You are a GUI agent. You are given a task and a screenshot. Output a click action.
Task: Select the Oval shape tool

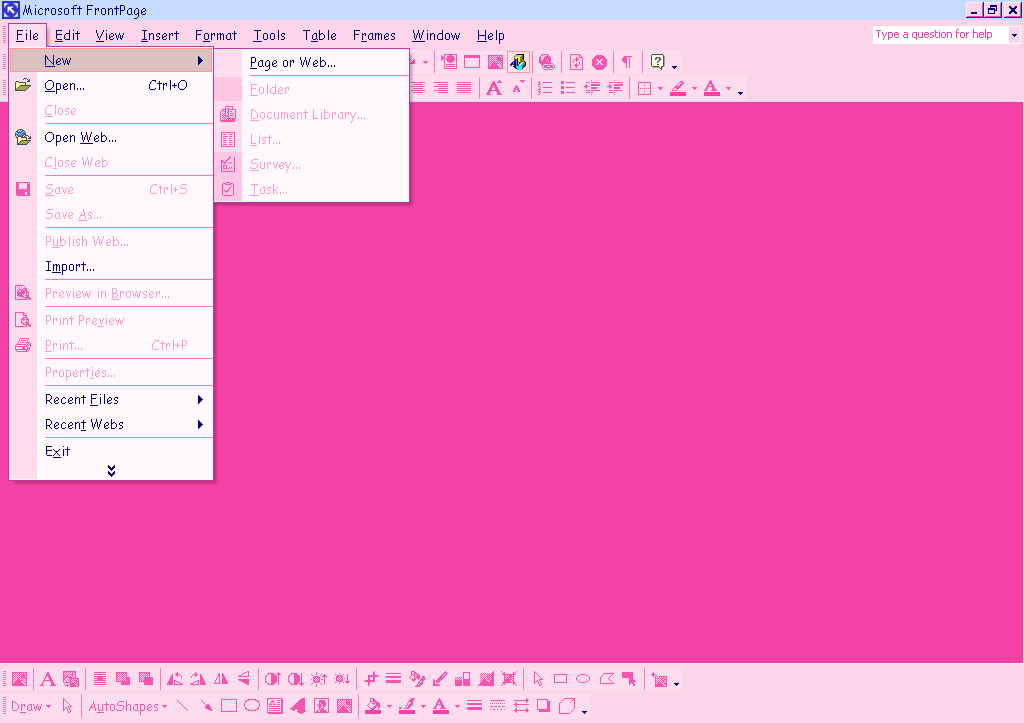[252, 706]
